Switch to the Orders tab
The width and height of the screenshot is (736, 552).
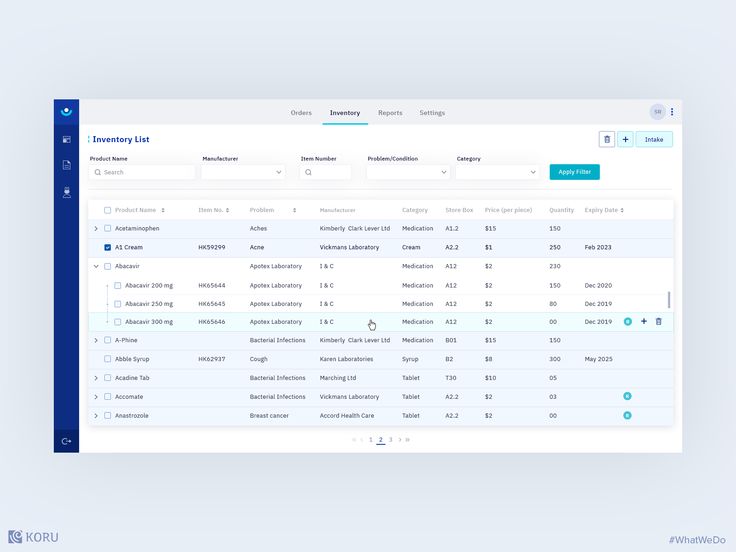[301, 113]
